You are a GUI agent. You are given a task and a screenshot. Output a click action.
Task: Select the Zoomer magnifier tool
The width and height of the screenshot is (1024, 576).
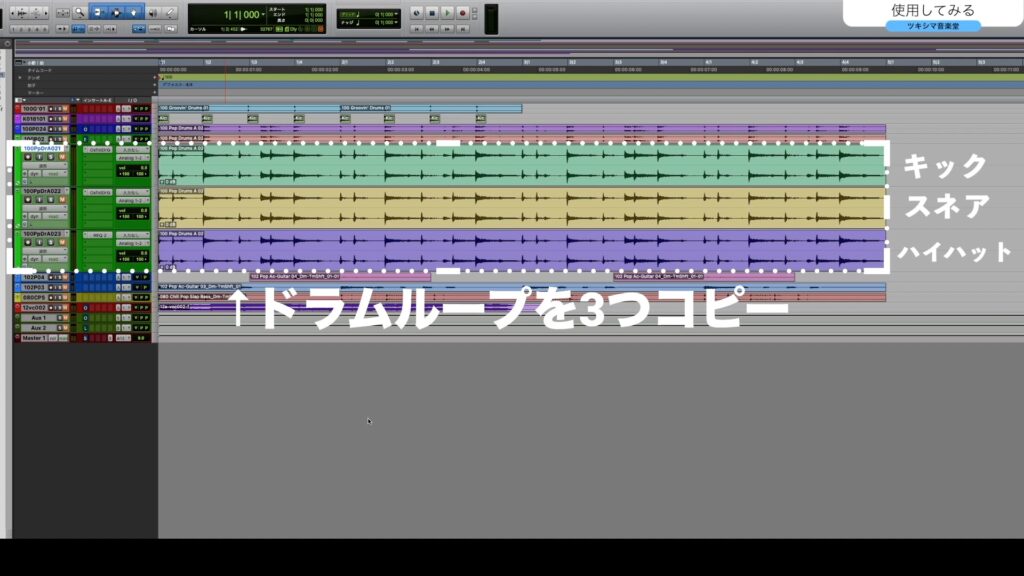[80, 12]
